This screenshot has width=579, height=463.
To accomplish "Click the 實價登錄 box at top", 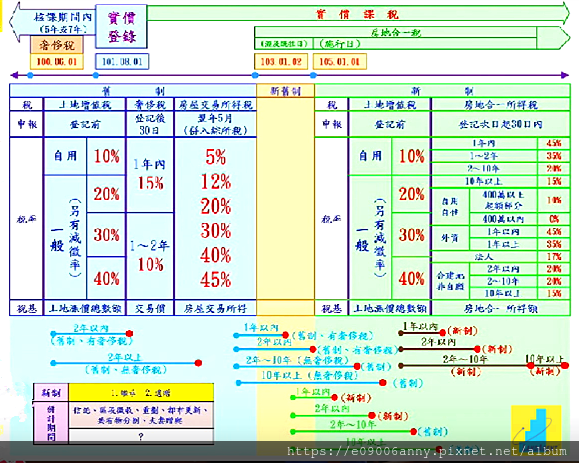I will (x=121, y=27).
